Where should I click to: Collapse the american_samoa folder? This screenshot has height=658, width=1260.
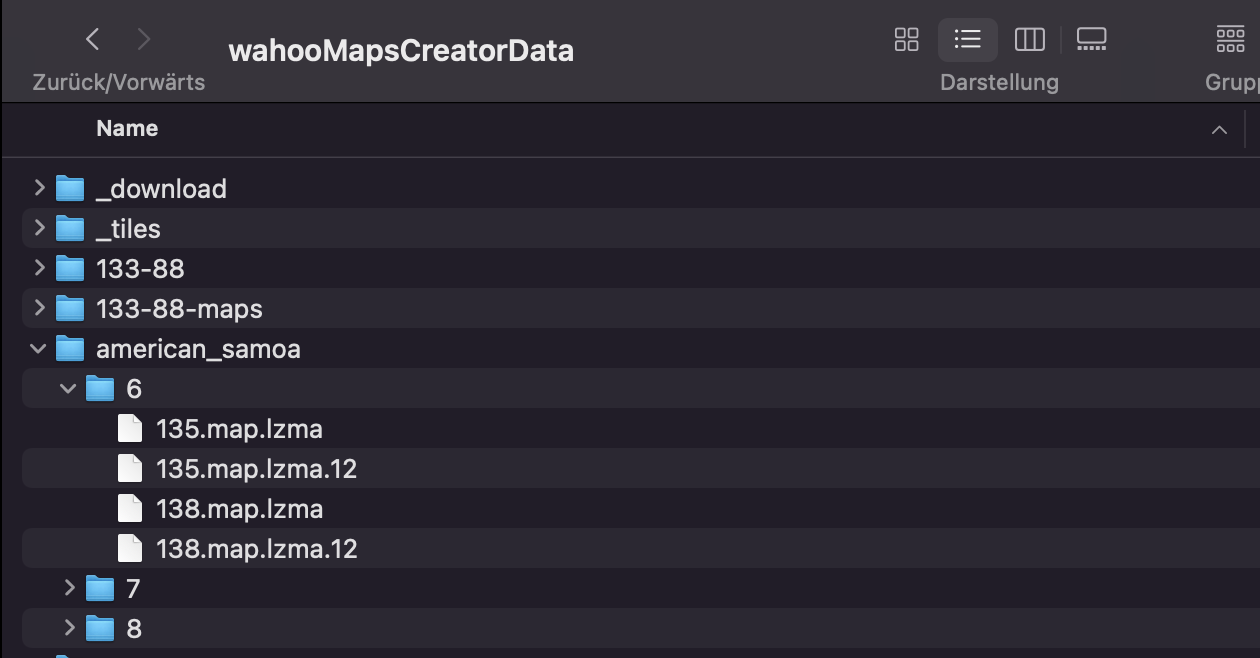point(39,348)
